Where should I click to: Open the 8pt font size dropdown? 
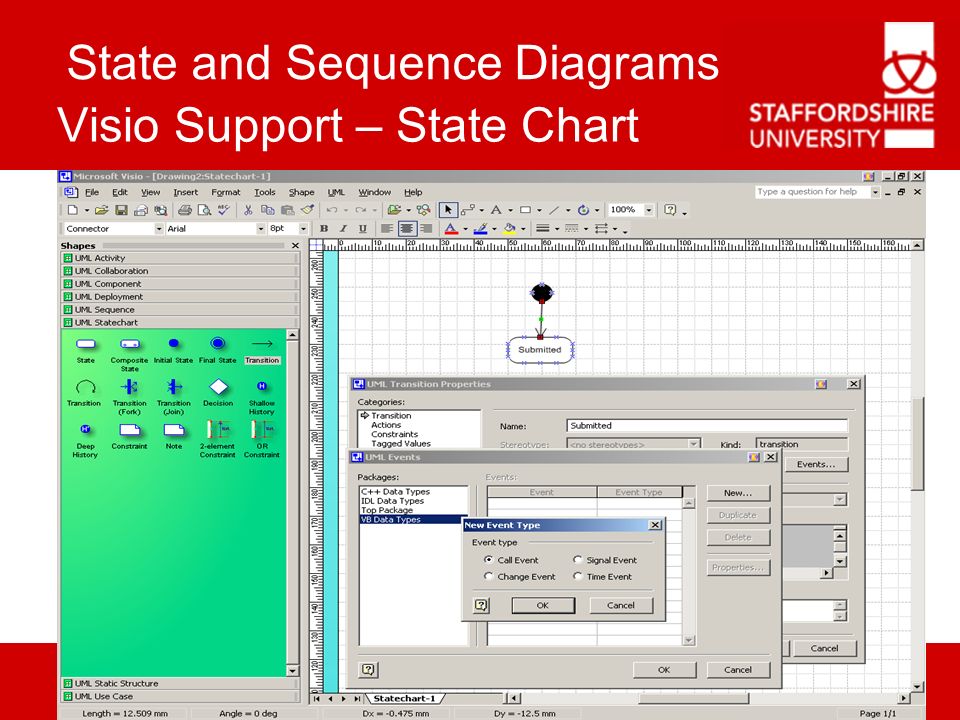[303, 228]
